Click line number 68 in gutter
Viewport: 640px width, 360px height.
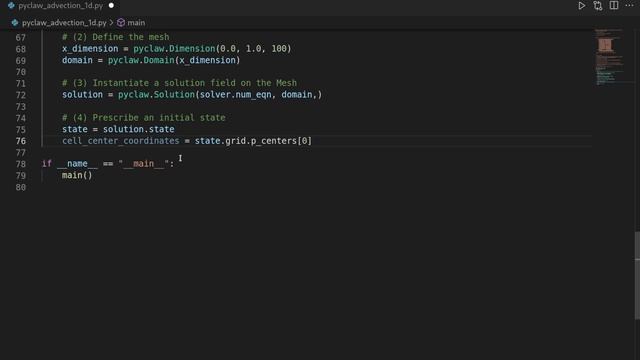(x=20, y=49)
